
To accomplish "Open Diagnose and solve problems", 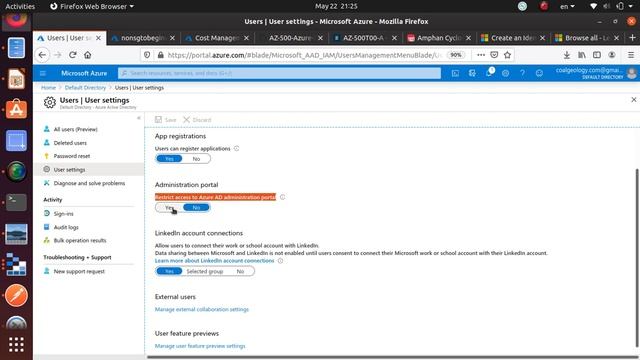I will coord(89,183).
